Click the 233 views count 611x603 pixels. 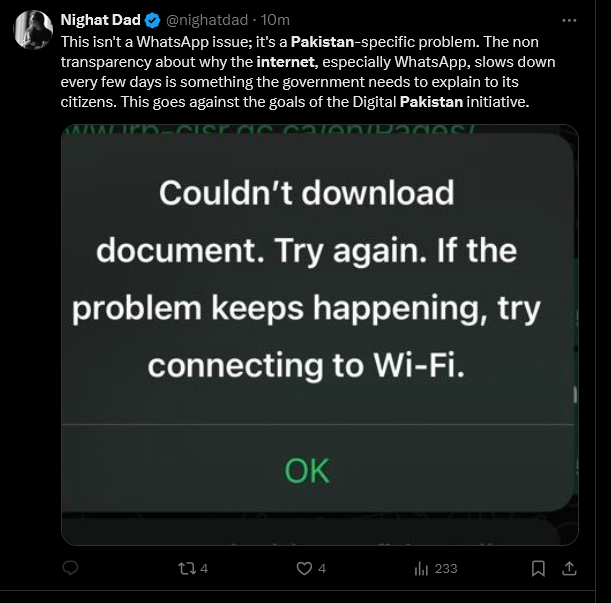point(446,568)
